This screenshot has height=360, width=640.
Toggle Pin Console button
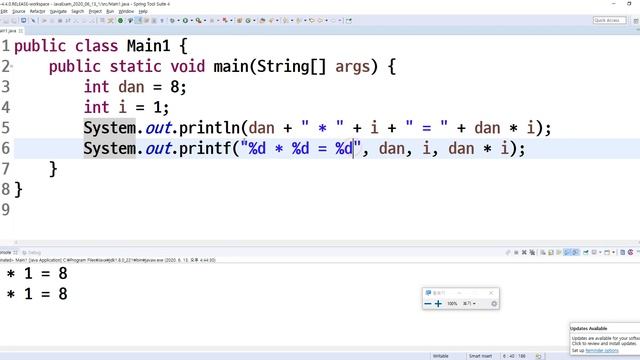(x=585, y=253)
